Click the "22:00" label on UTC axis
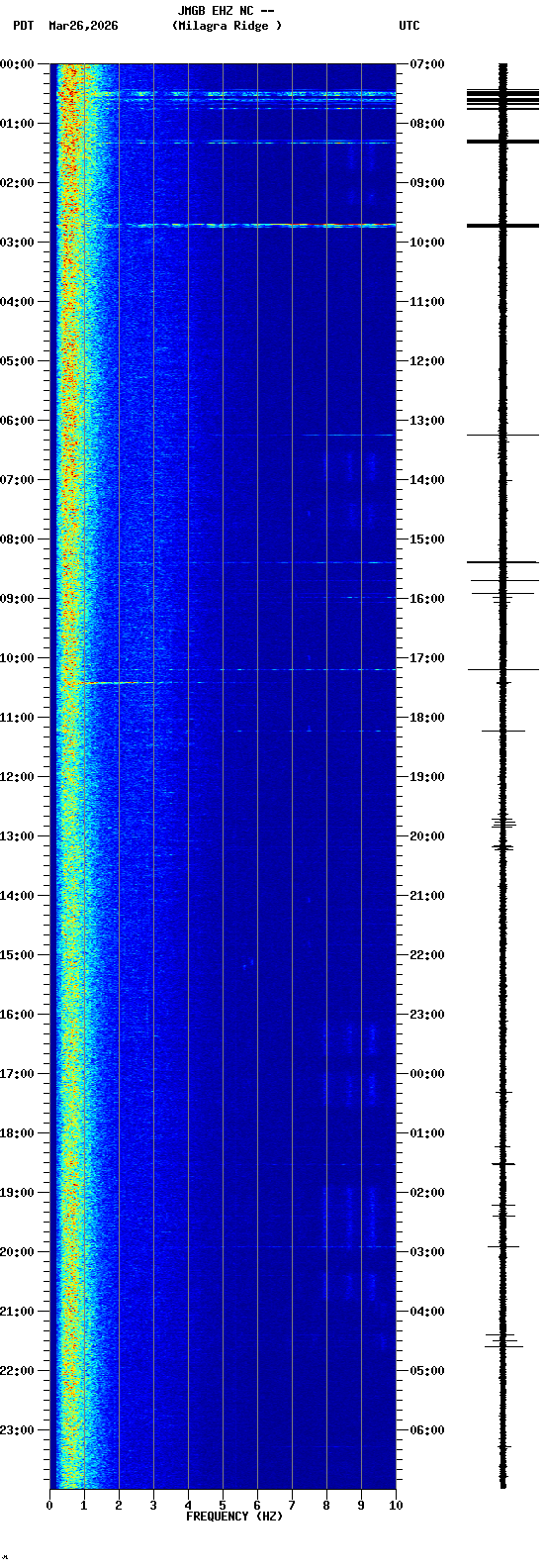 [426, 955]
